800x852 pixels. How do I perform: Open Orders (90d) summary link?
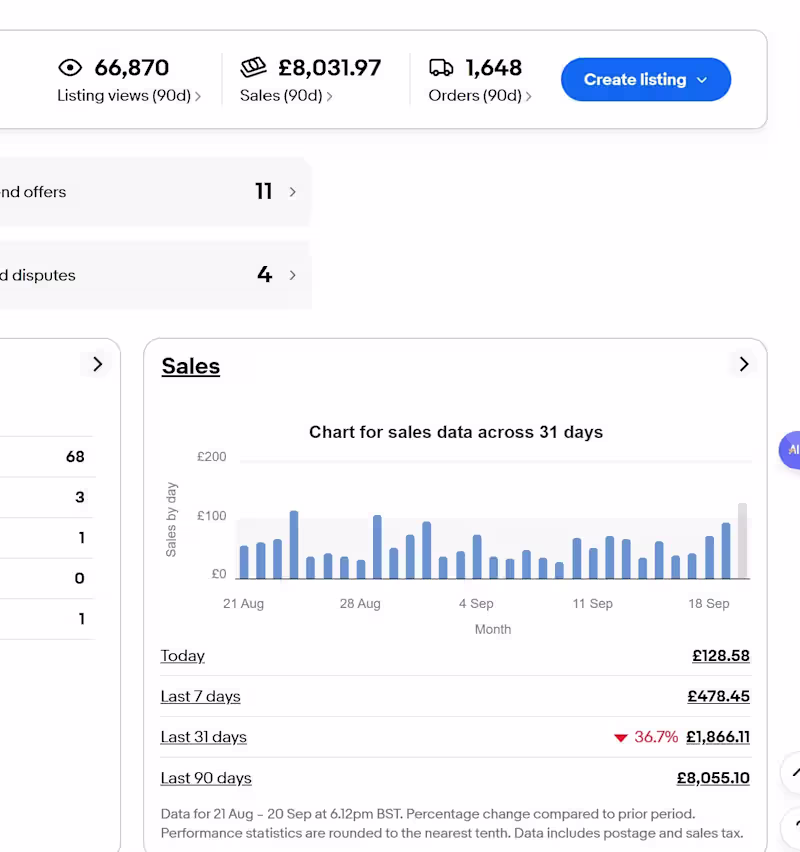(x=479, y=96)
